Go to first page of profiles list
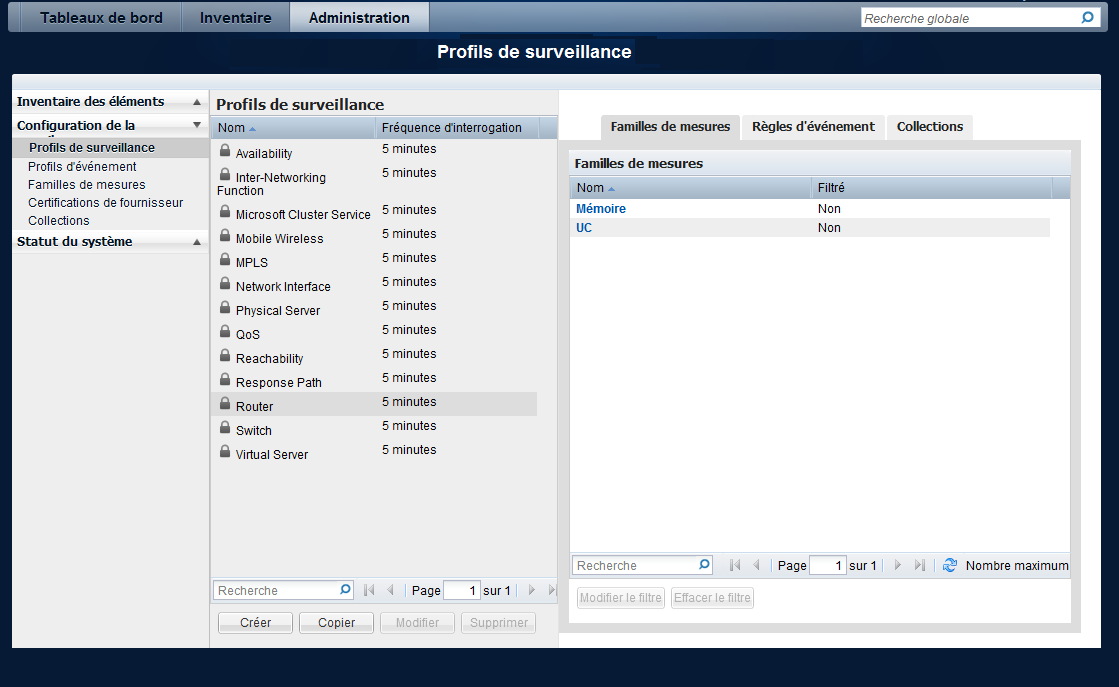The image size is (1119, 687). click(369, 590)
